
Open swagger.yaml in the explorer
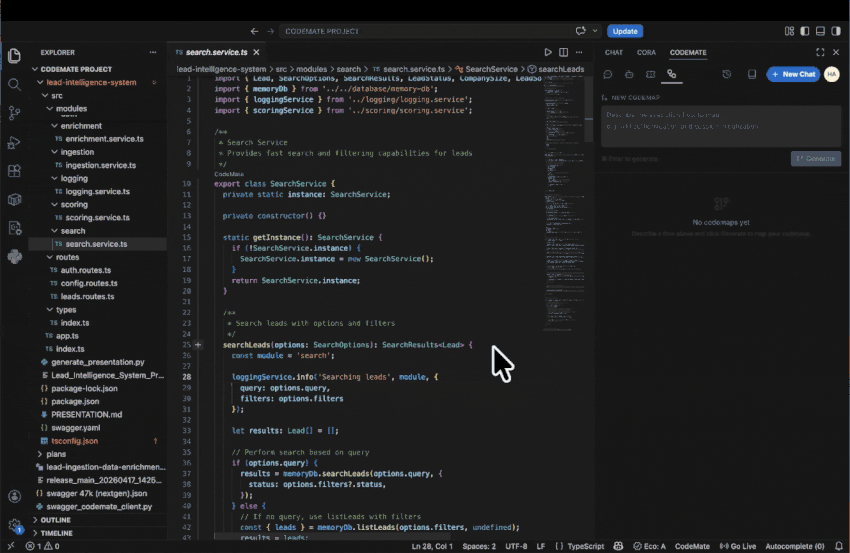[x=76, y=428]
